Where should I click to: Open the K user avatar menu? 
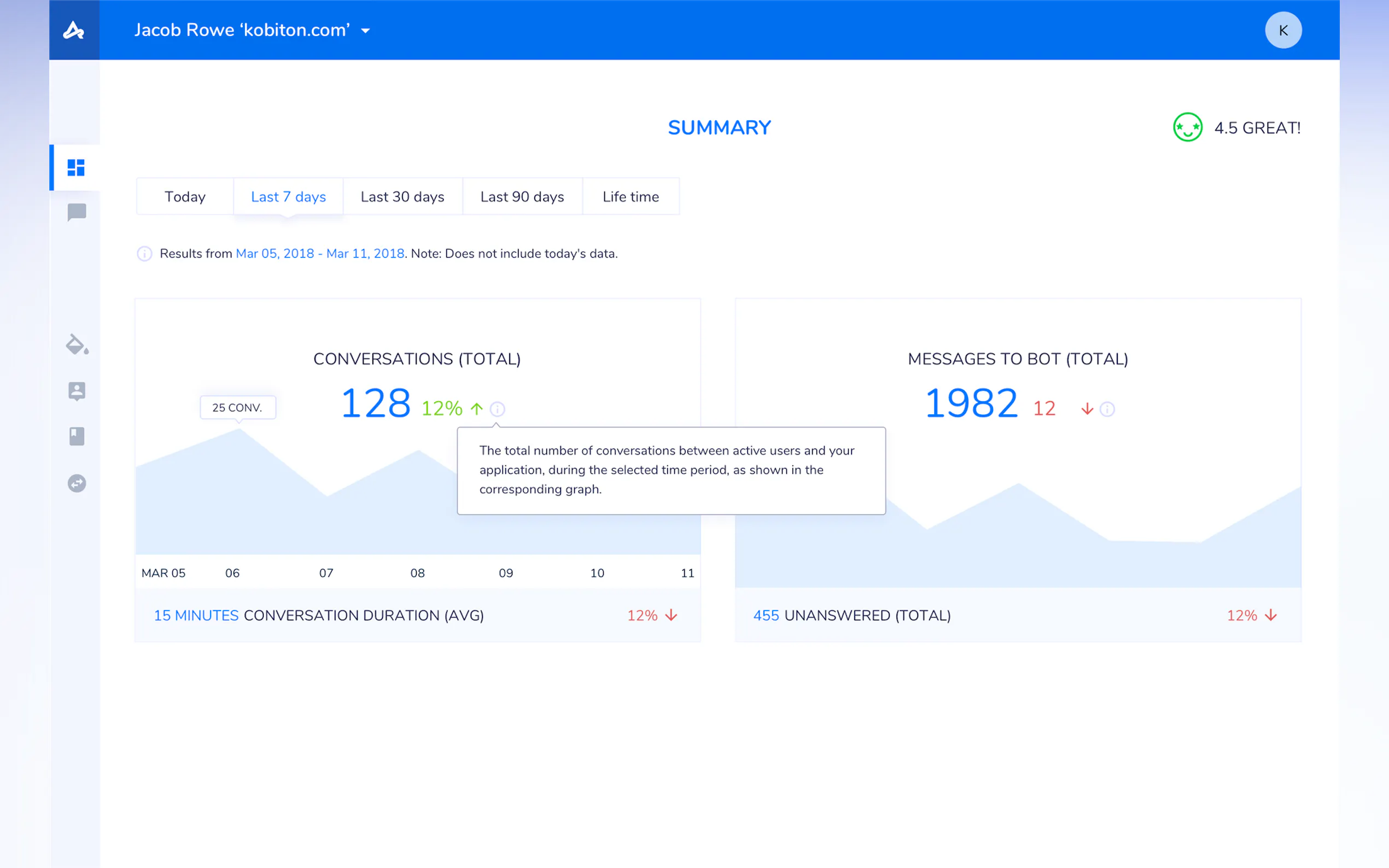1283,30
